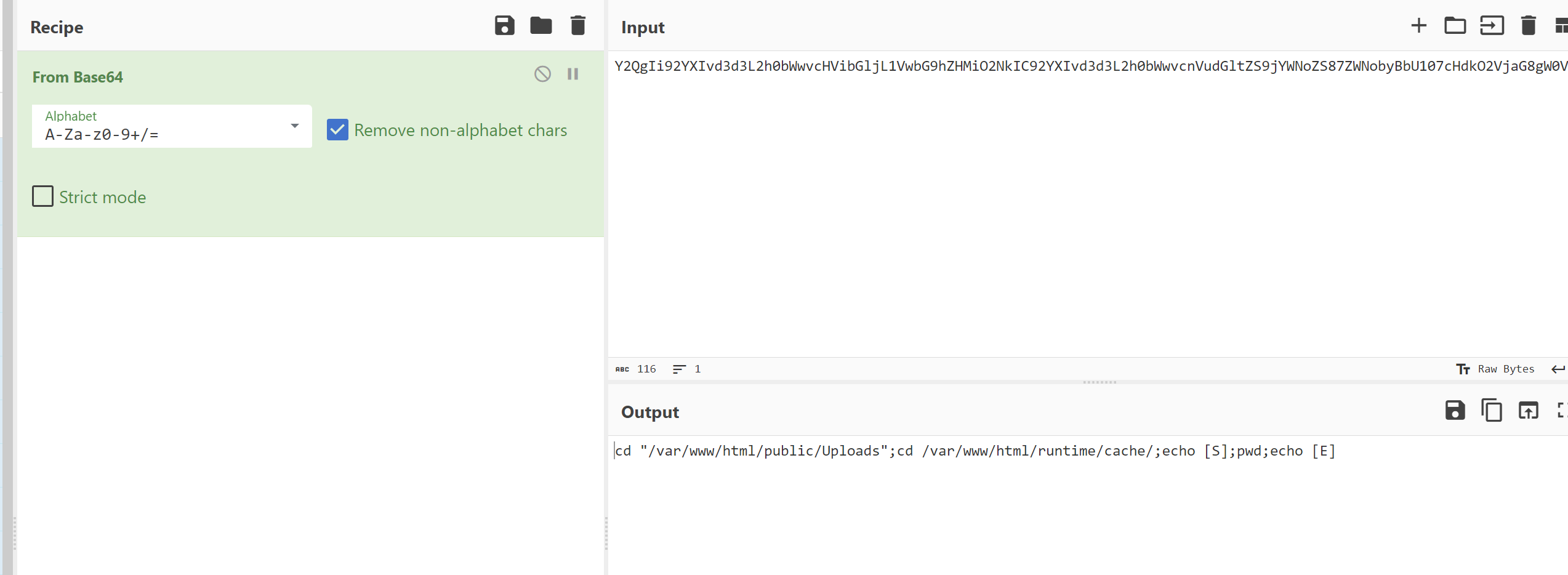Image resolution: width=1568 pixels, height=575 pixels.
Task: Reset pane layout icon
Action: tap(1561, 26)
